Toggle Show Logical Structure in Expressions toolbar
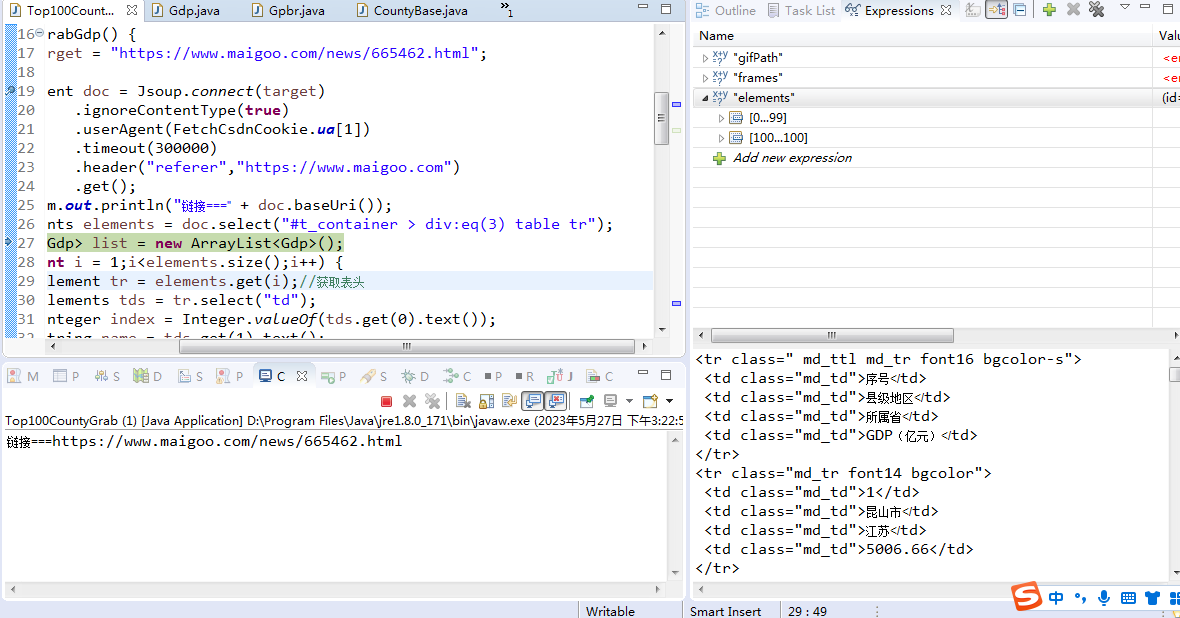 [x=996, y=10]
